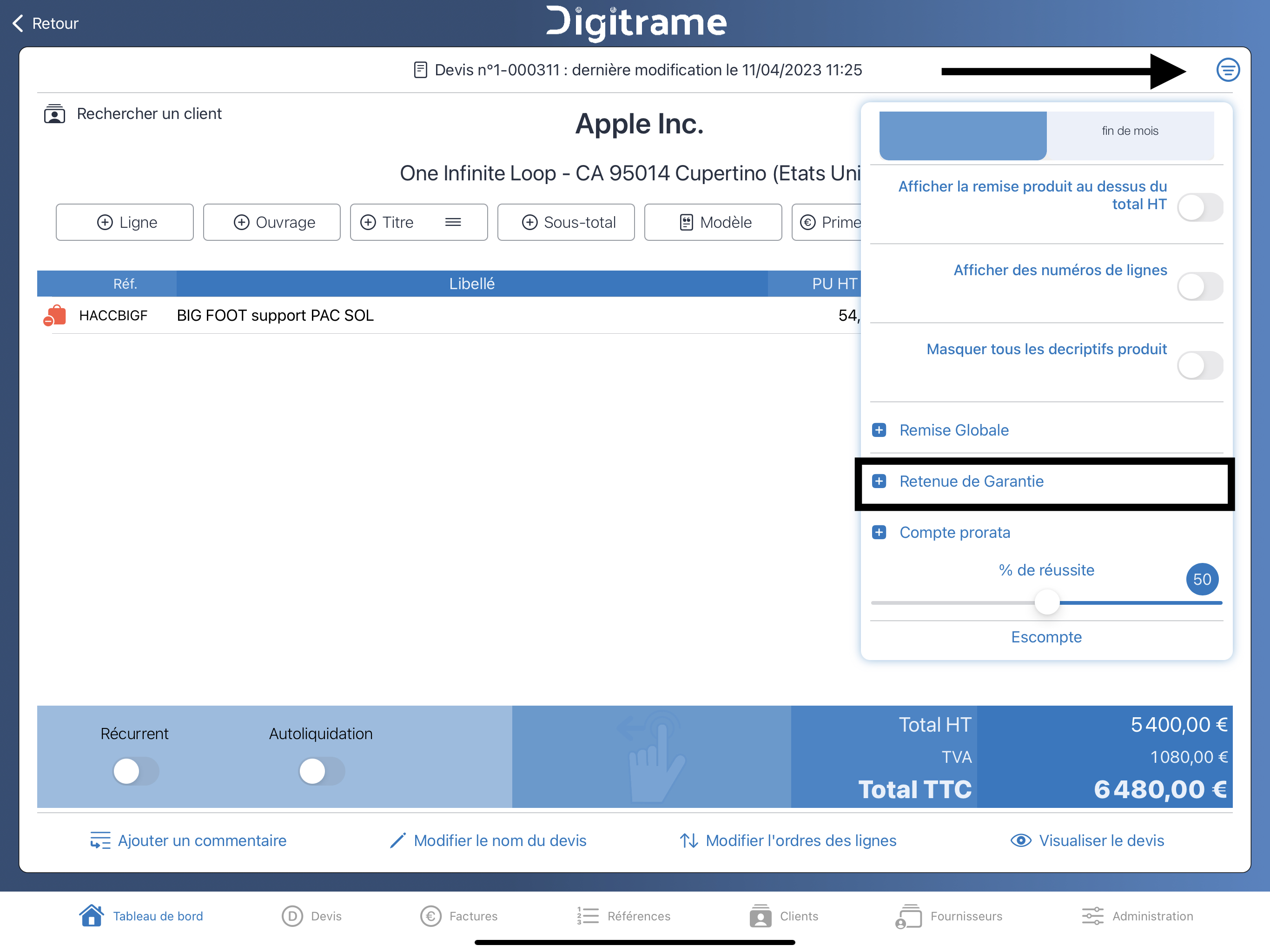Switch to Clients tab label
Image resolution: width=1270 pixels, height=952 pixels.
(799, 916)
